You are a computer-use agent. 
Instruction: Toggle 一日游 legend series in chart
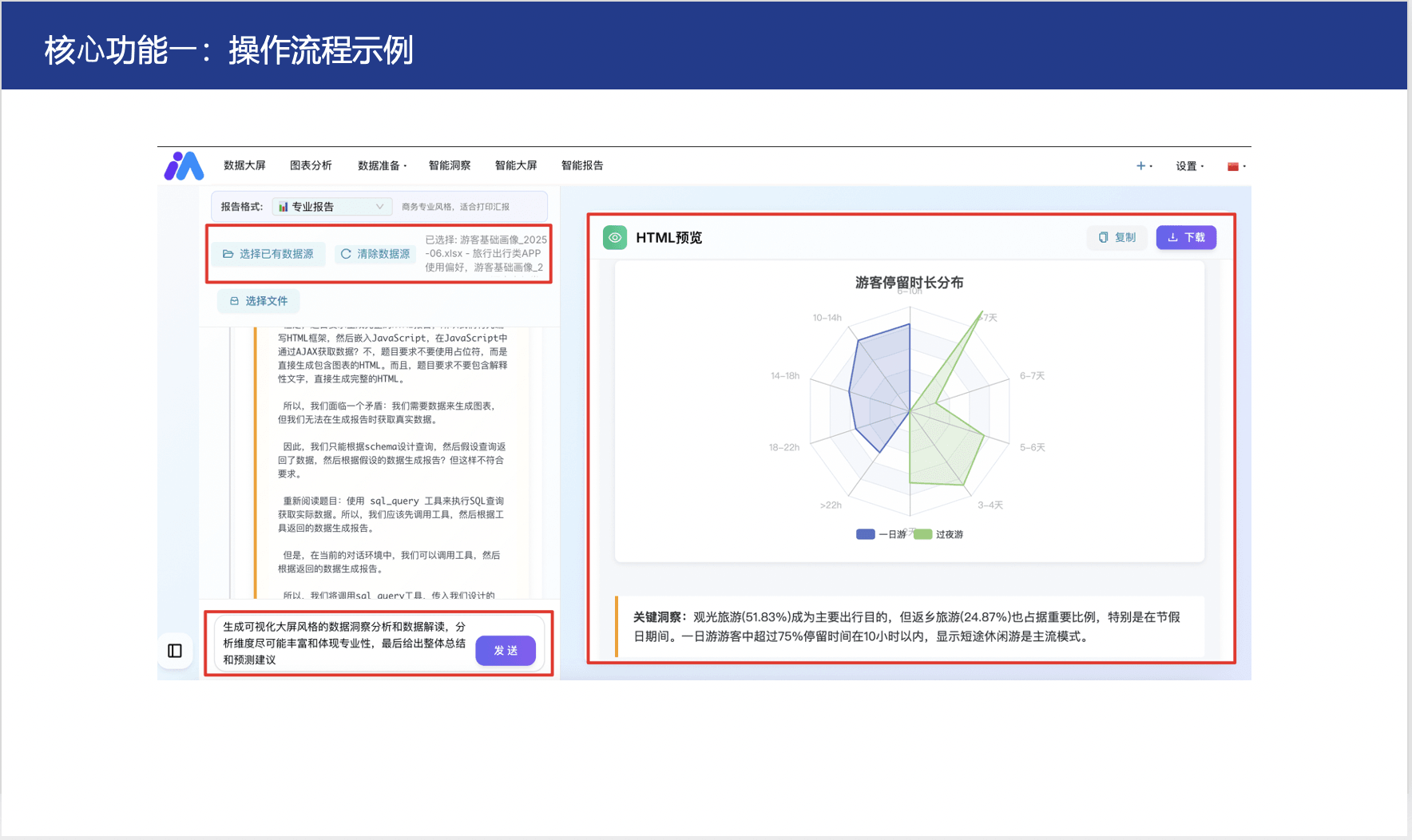[880, 534]
